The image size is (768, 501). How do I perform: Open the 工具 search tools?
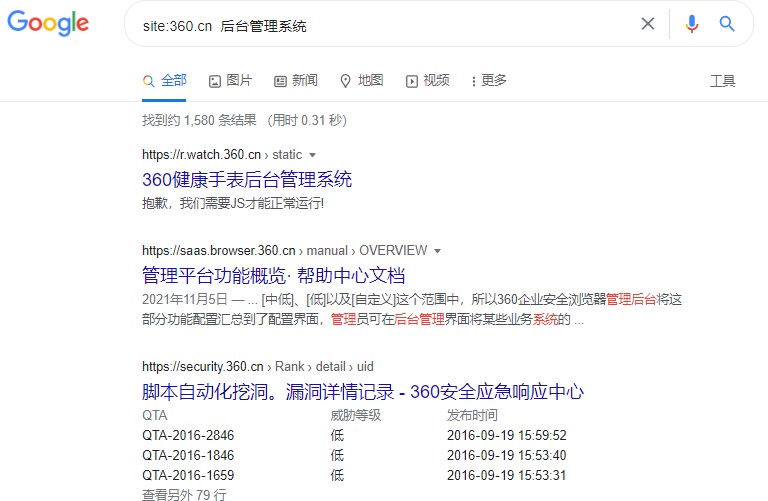coord(722,81)
